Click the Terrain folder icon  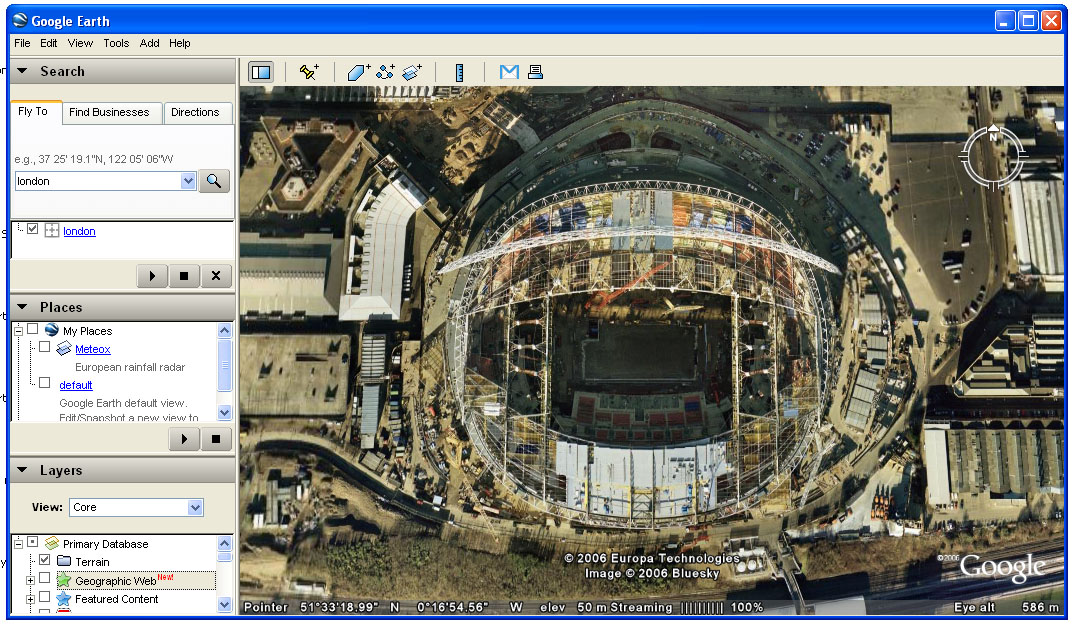(x=64, y=561)
